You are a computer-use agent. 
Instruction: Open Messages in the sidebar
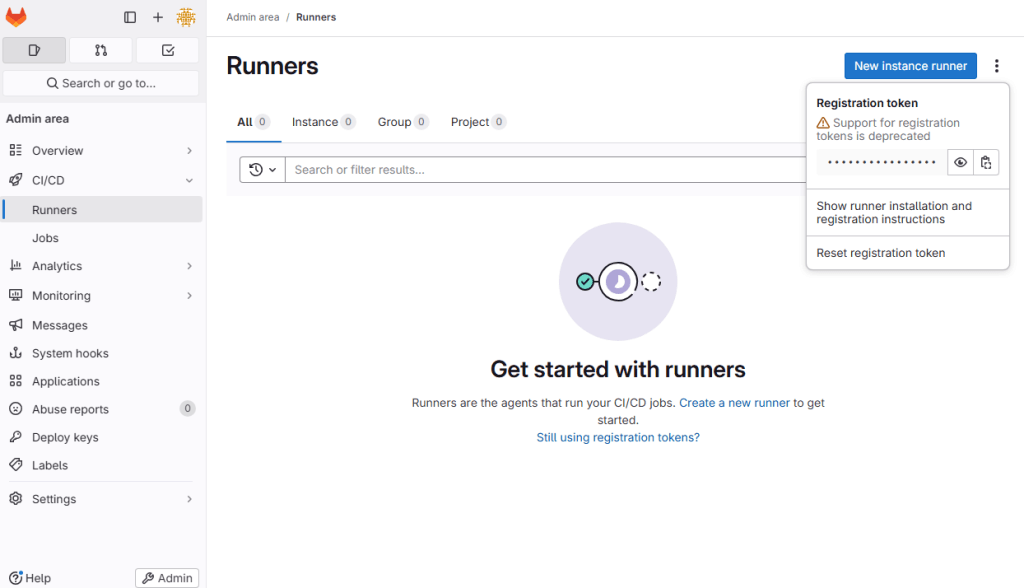point(101,325)
